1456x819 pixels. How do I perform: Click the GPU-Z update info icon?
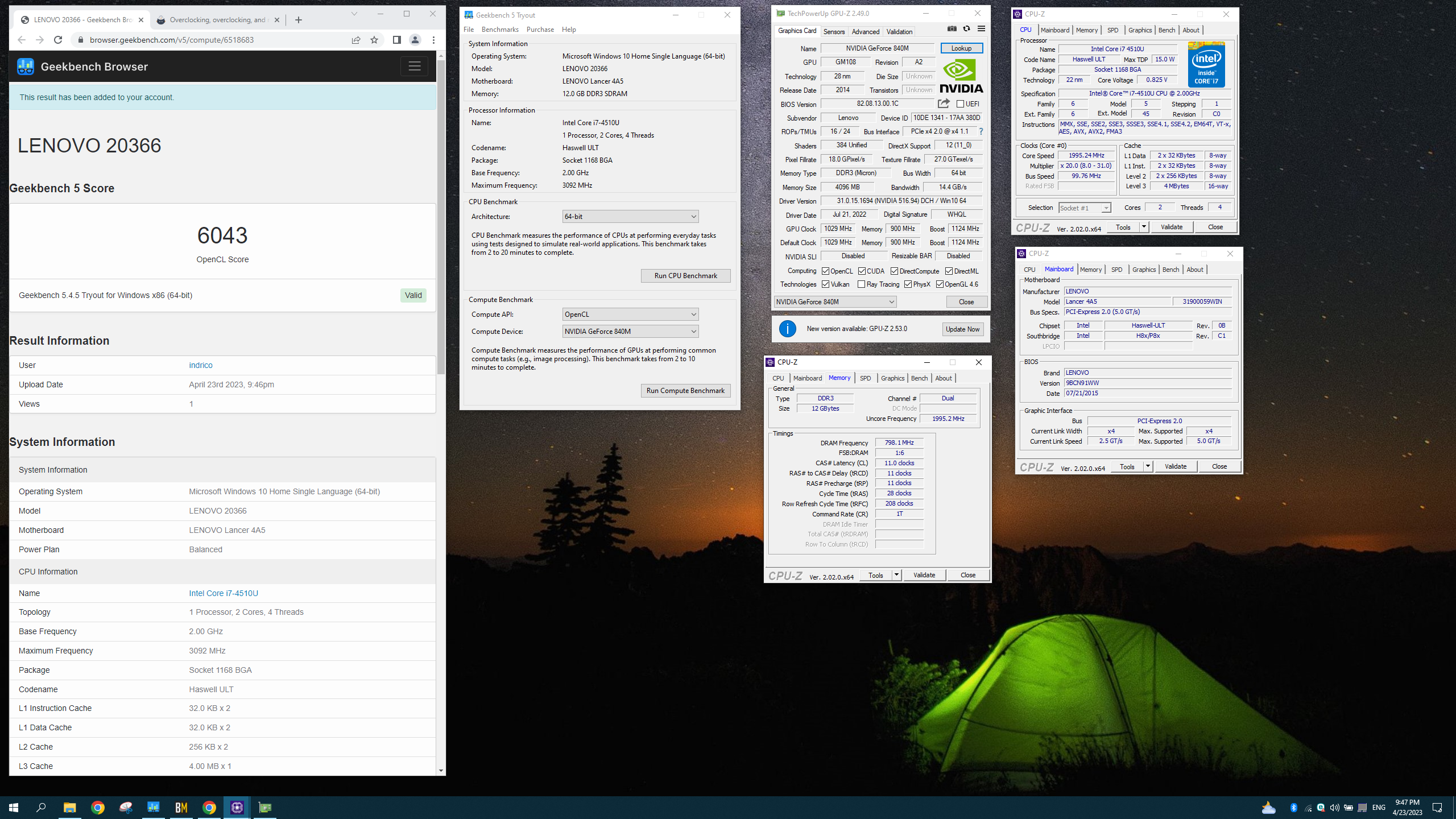point(788,329)
